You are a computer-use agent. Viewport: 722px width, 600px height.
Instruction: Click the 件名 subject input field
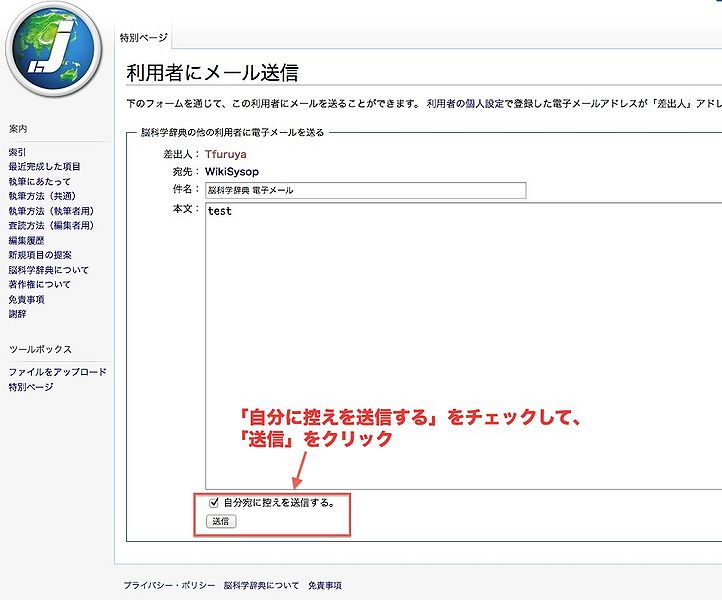click(x=365, y=190)
